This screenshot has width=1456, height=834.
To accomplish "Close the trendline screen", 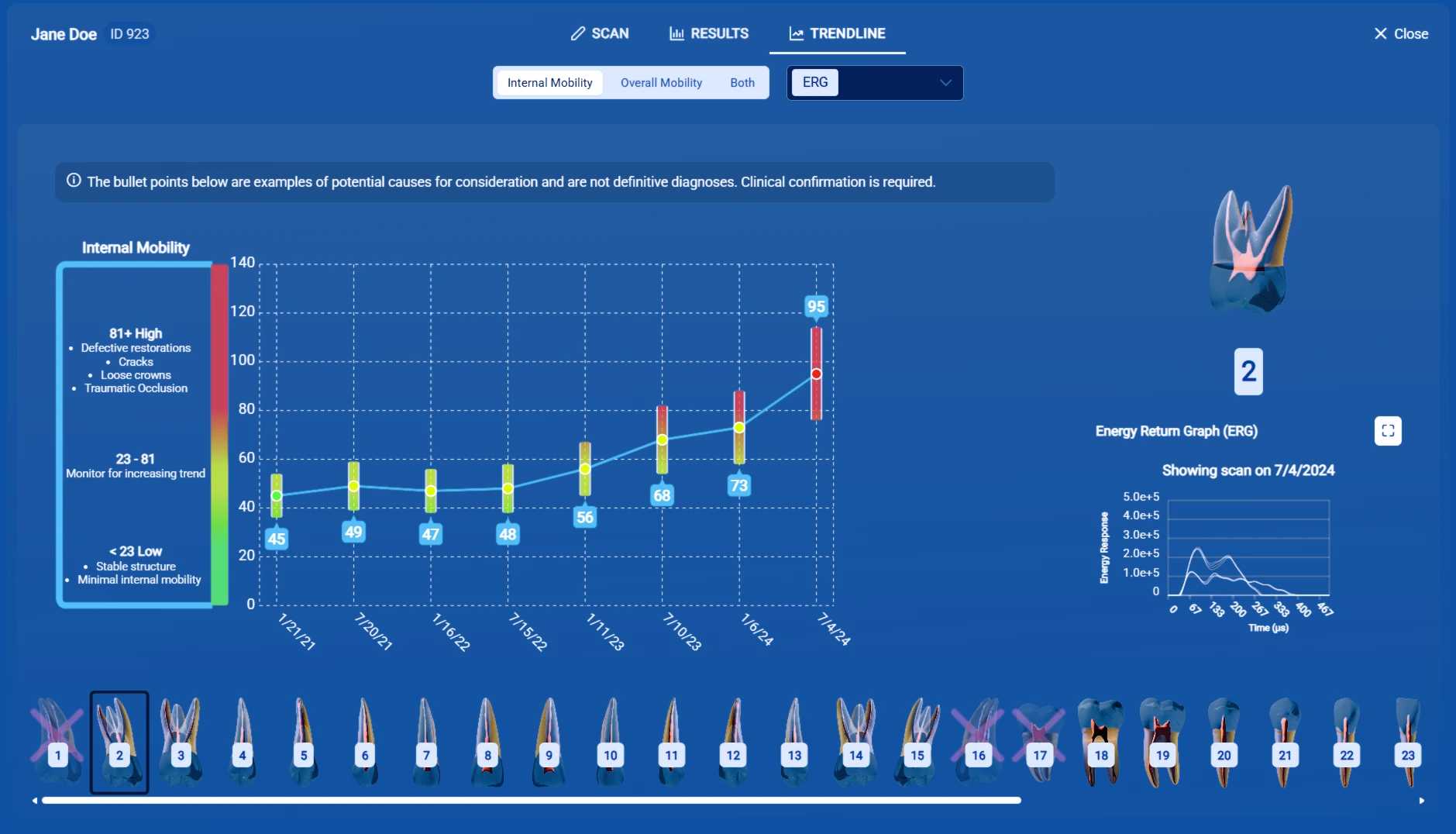I will (x=1401, y=33).
